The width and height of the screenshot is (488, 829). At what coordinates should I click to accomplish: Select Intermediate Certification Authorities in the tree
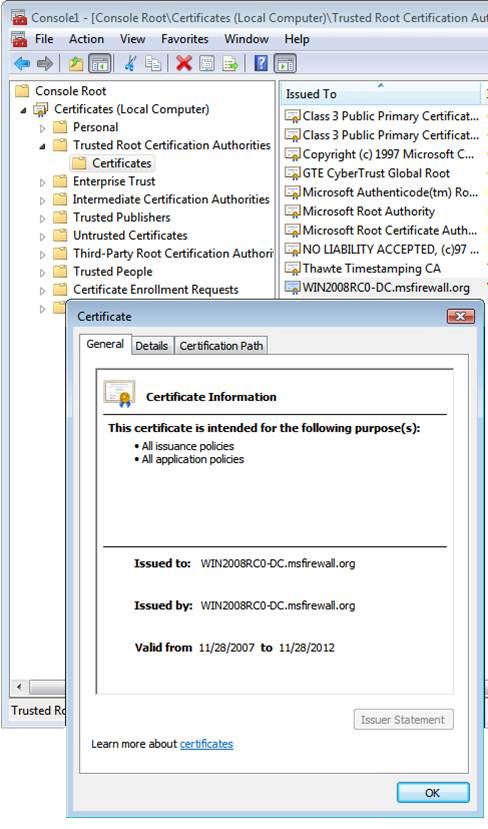(171, 199)
